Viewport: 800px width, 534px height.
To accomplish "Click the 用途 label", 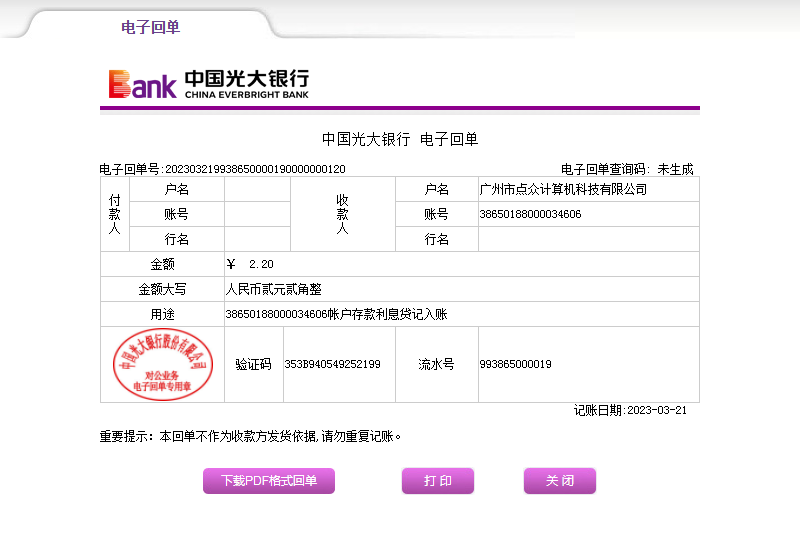I will [x=162, y=314].
